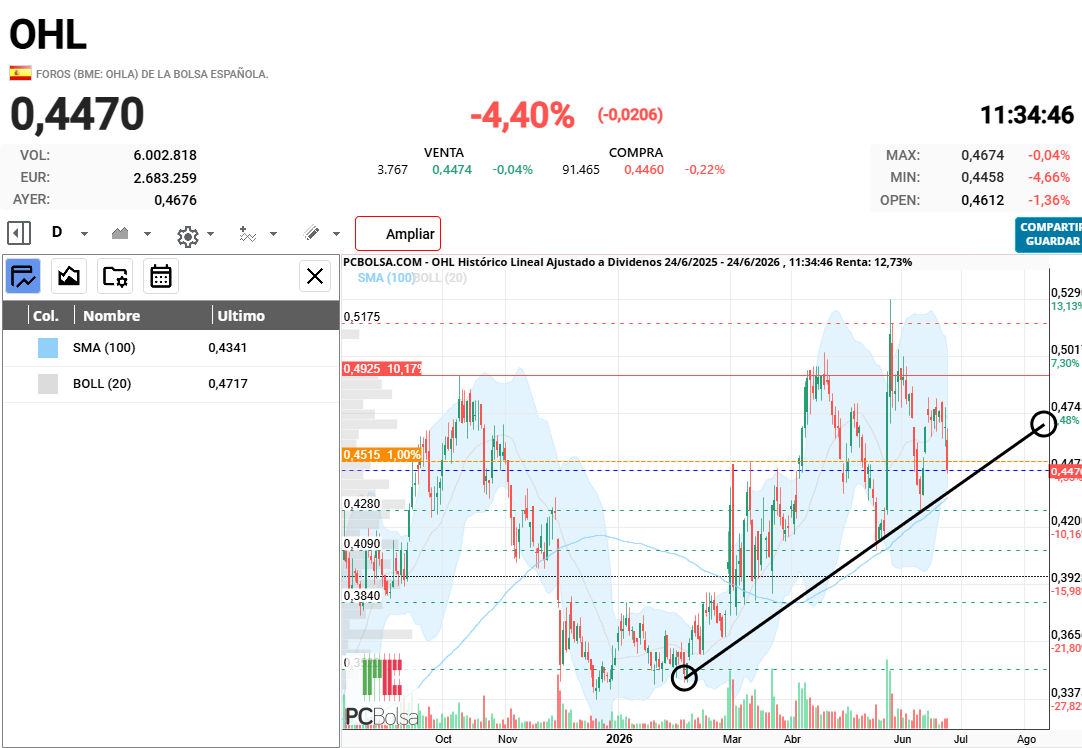Click the chart type area icon
This screenshot has height=748, width=1082.
click(120, 233)
